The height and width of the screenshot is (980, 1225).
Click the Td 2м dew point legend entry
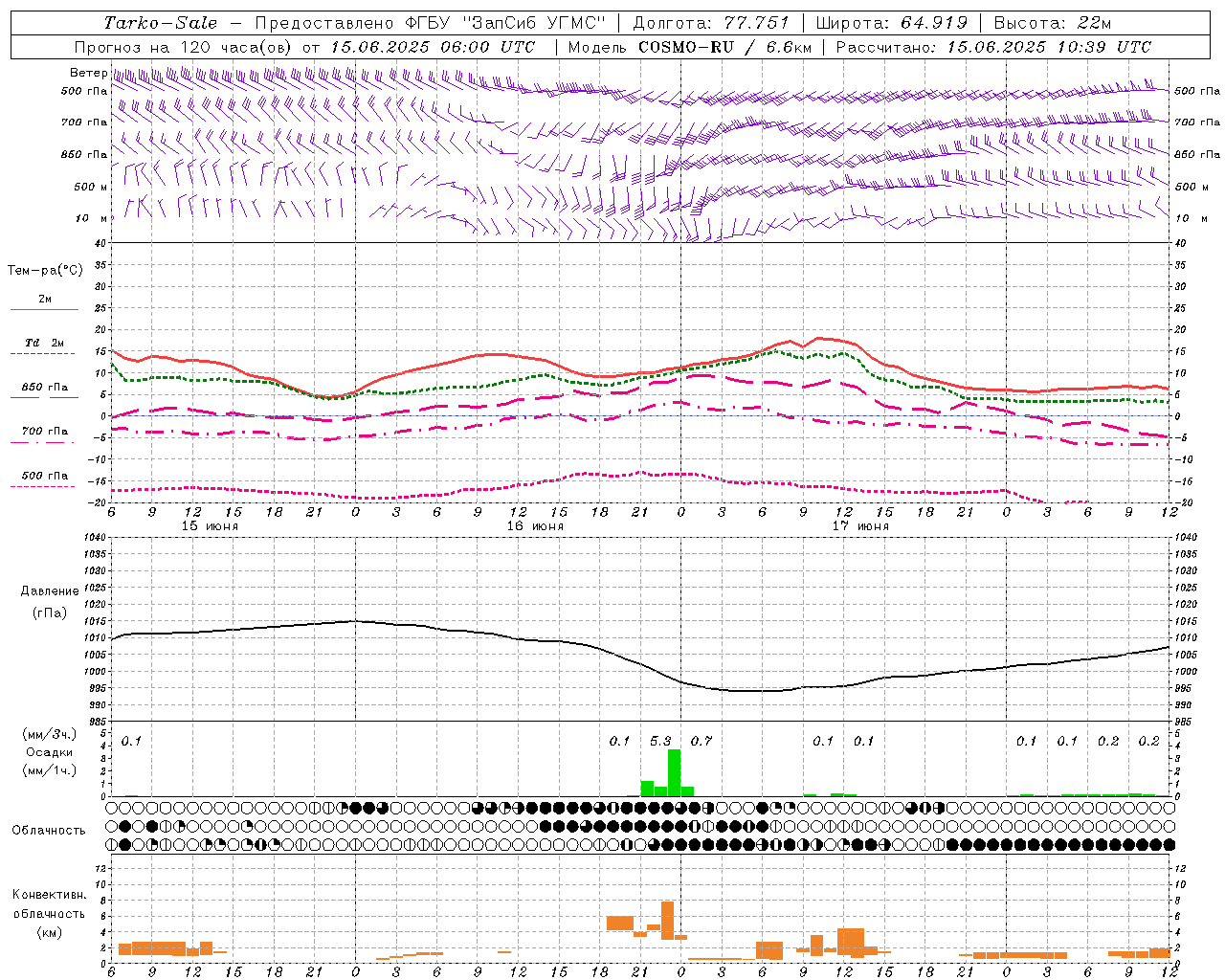coord(45,343)
